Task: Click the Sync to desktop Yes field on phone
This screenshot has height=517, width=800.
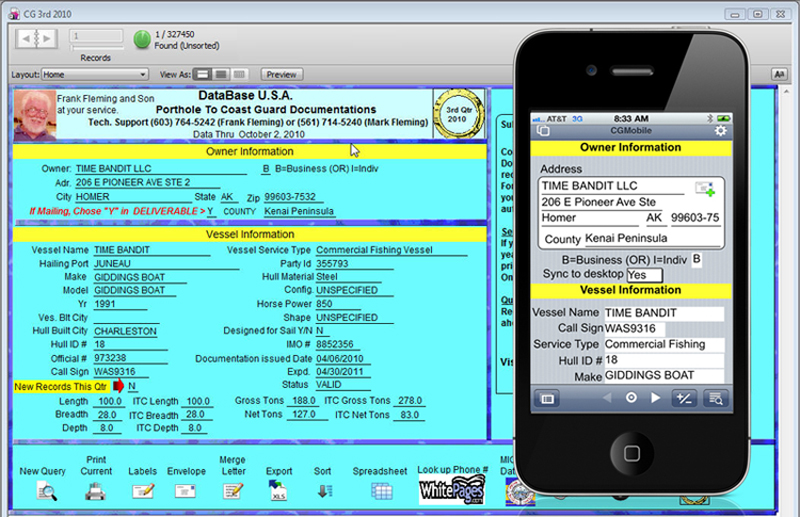Action: click(644, 275)
